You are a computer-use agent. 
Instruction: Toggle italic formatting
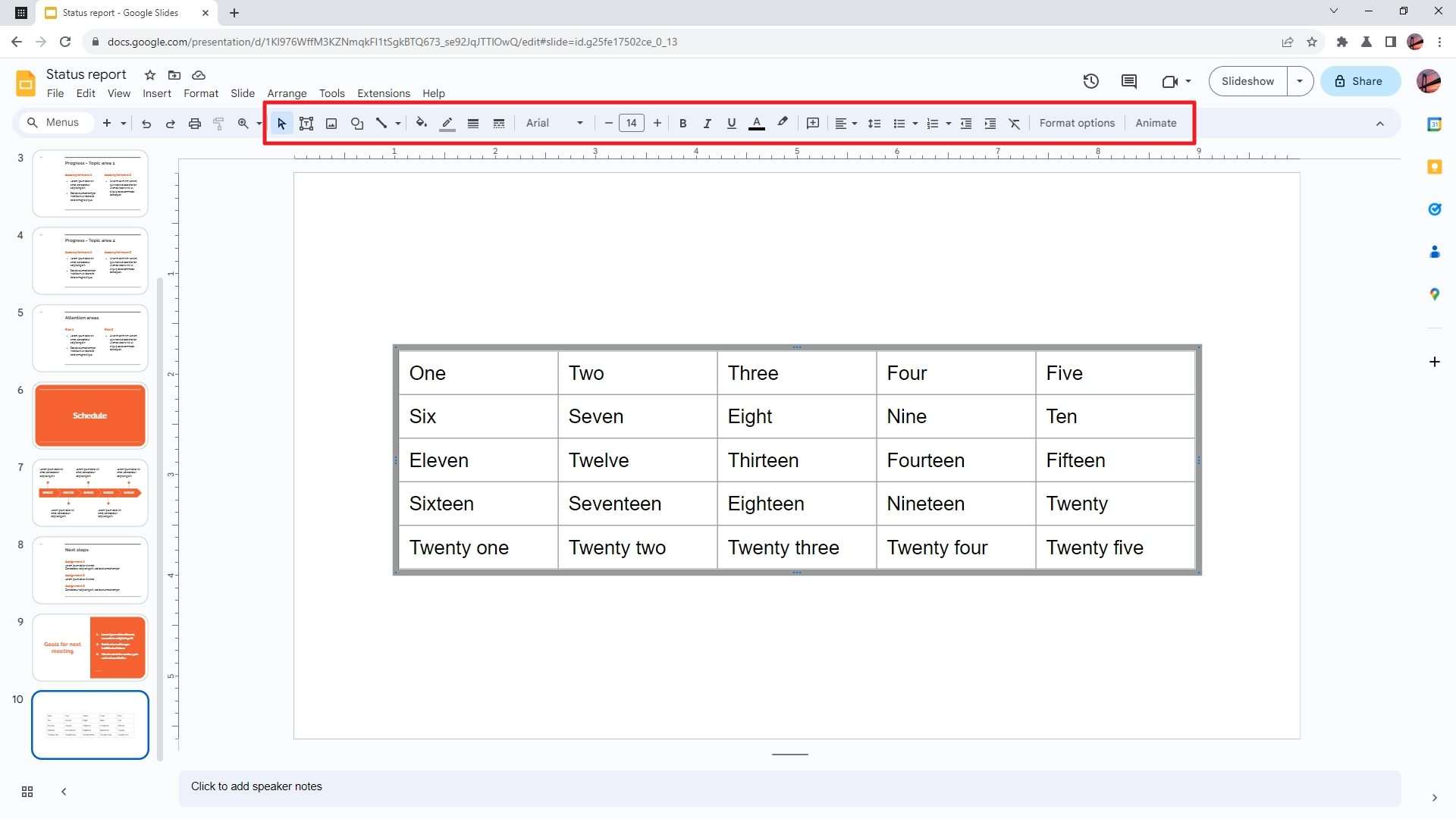pyautogui.click(x=707, y=124)
